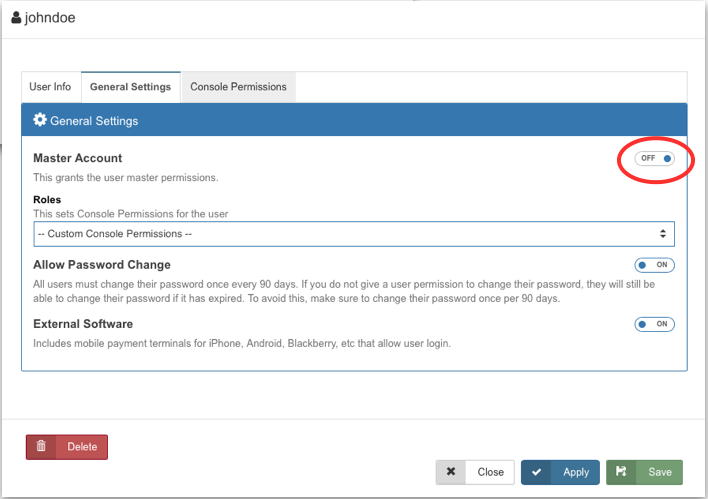The image size is (708, 499).
Task: Open the Console Permissions tab
Action: [238, 87]
